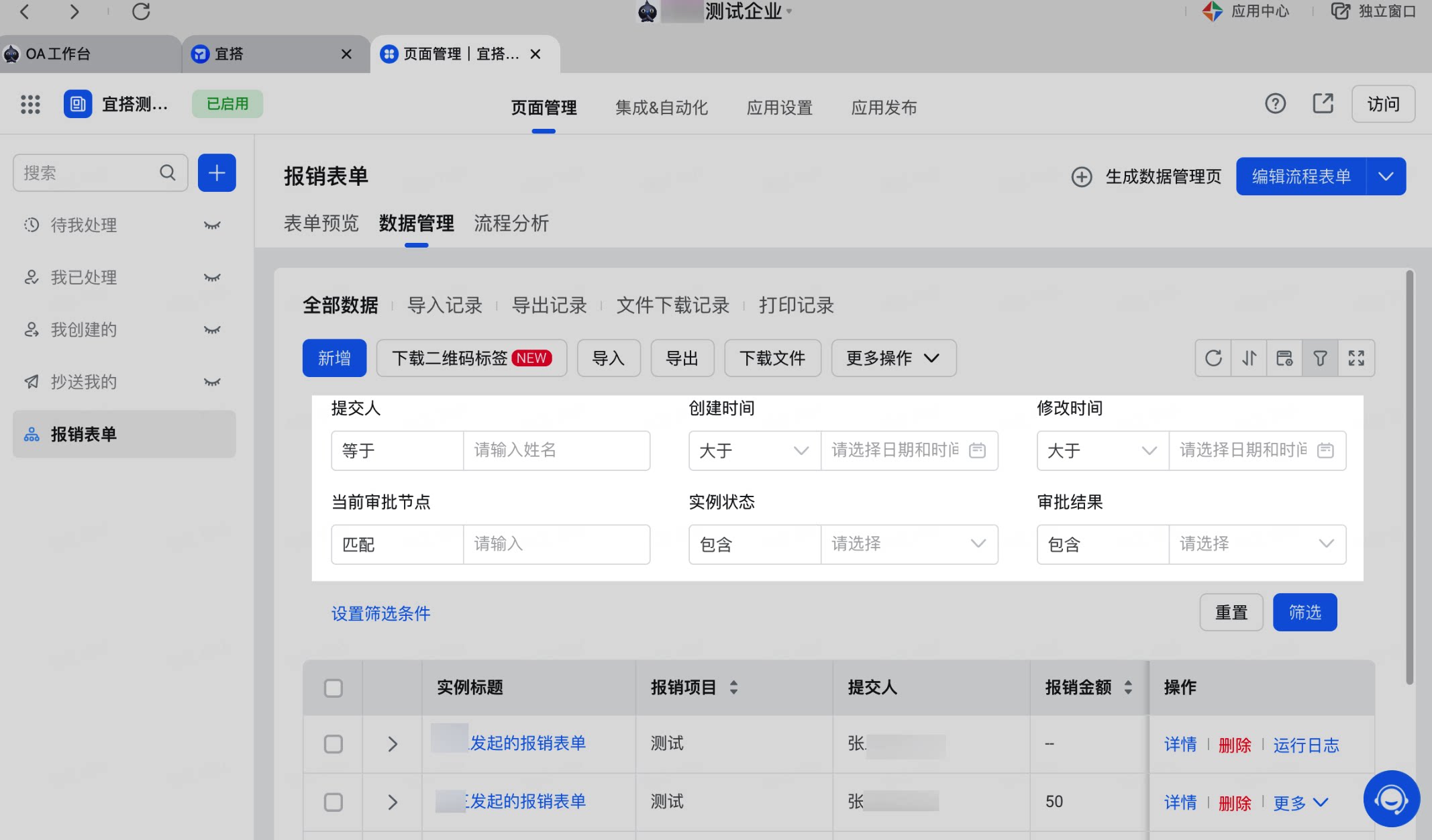Open the app grid launcher icon

30,104
